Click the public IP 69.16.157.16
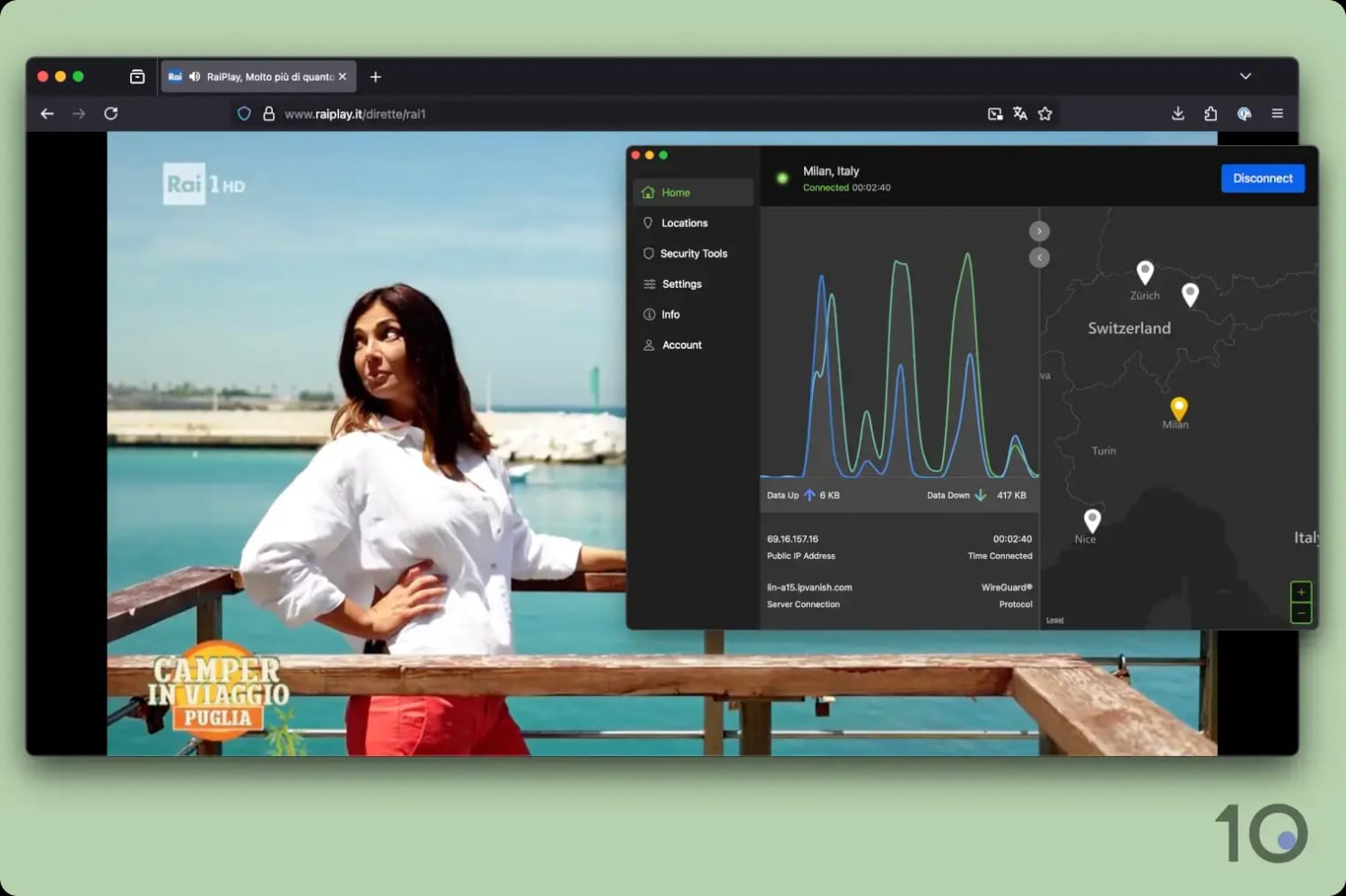The image size is (1346, 896). coord(792,539)
